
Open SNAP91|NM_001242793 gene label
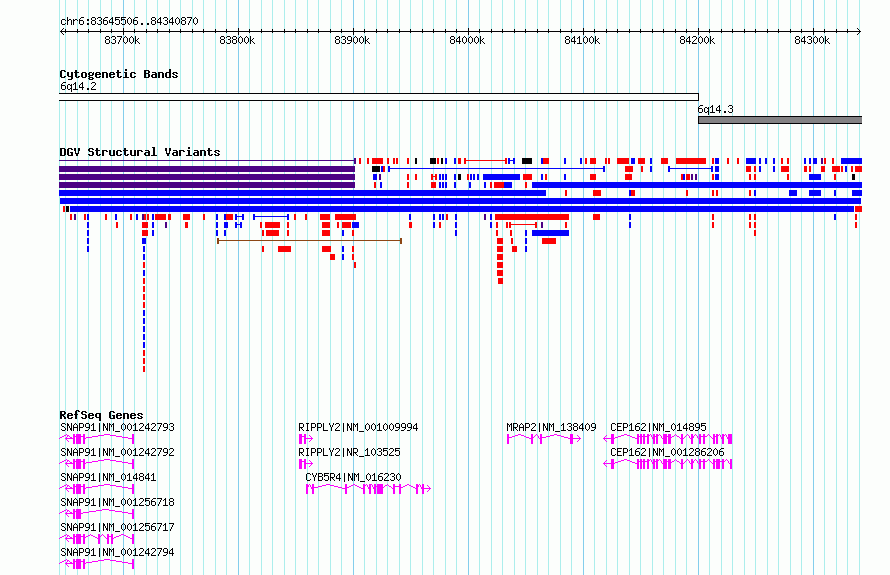(x=117, y=427)
